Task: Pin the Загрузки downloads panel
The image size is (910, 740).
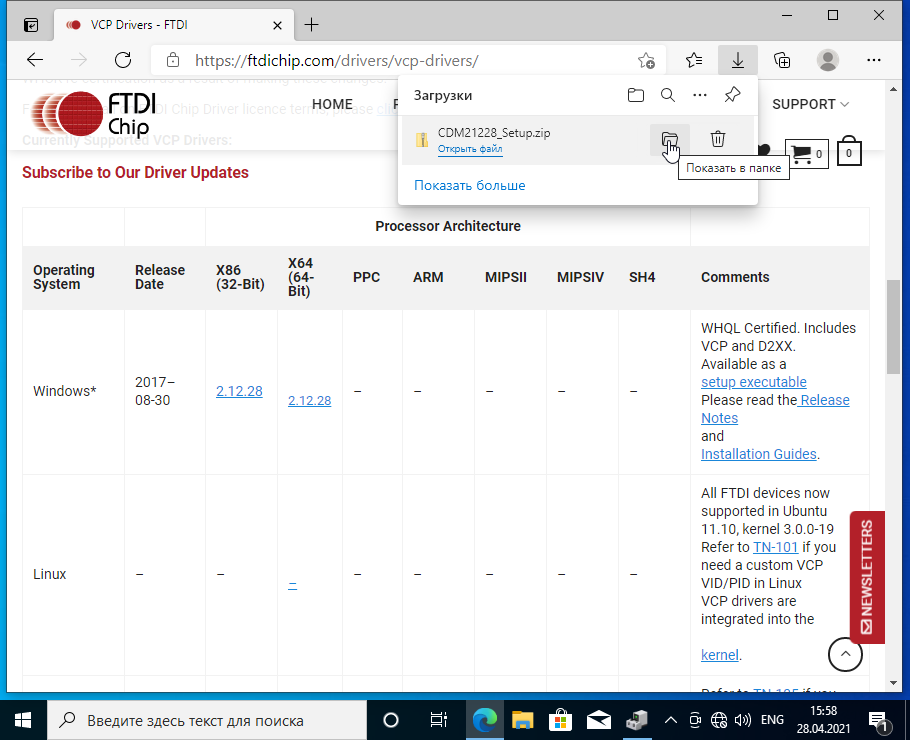Action: [732, 95]
